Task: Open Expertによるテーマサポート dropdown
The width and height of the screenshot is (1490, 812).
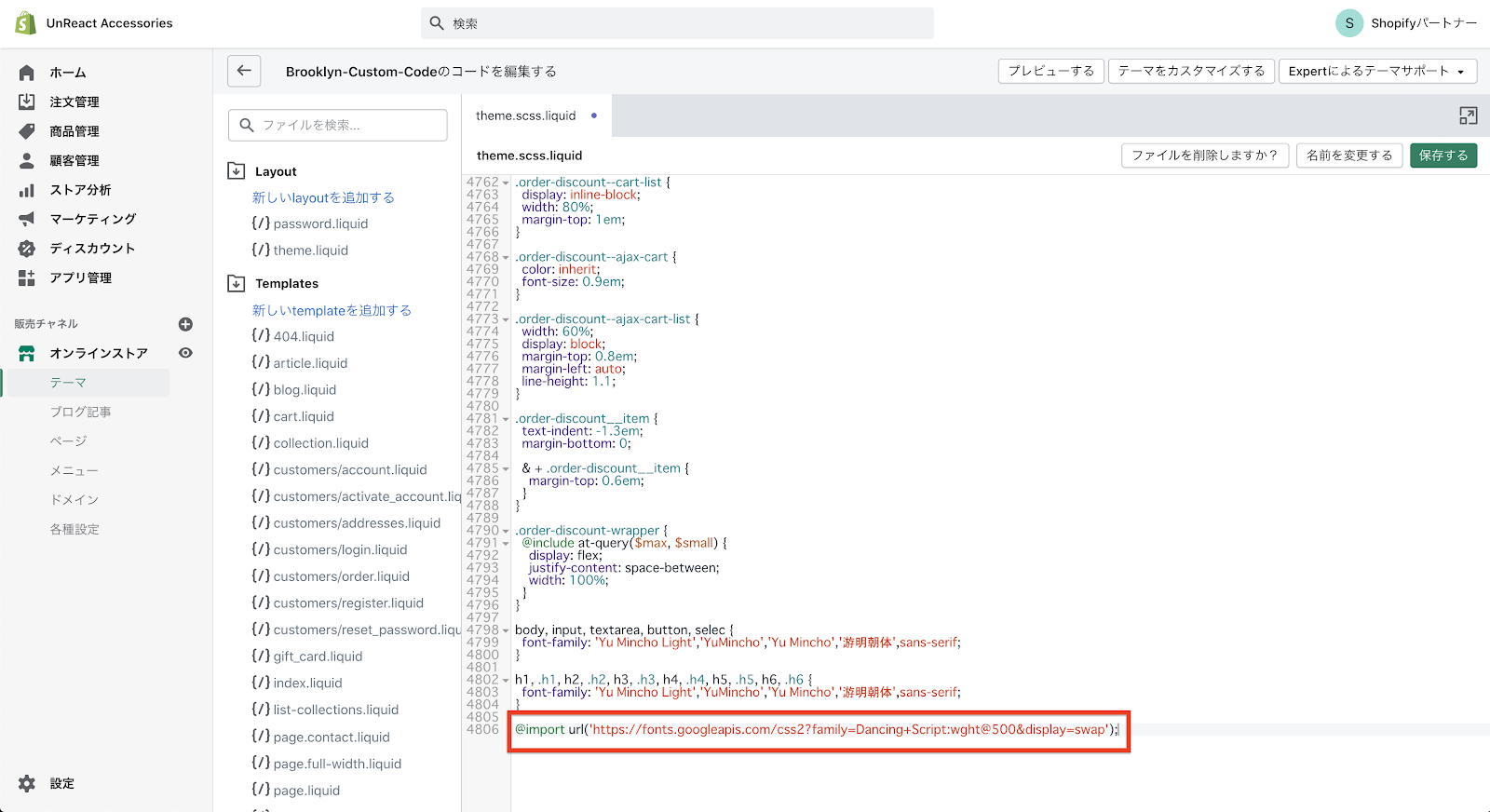Action: [1375, 71]
